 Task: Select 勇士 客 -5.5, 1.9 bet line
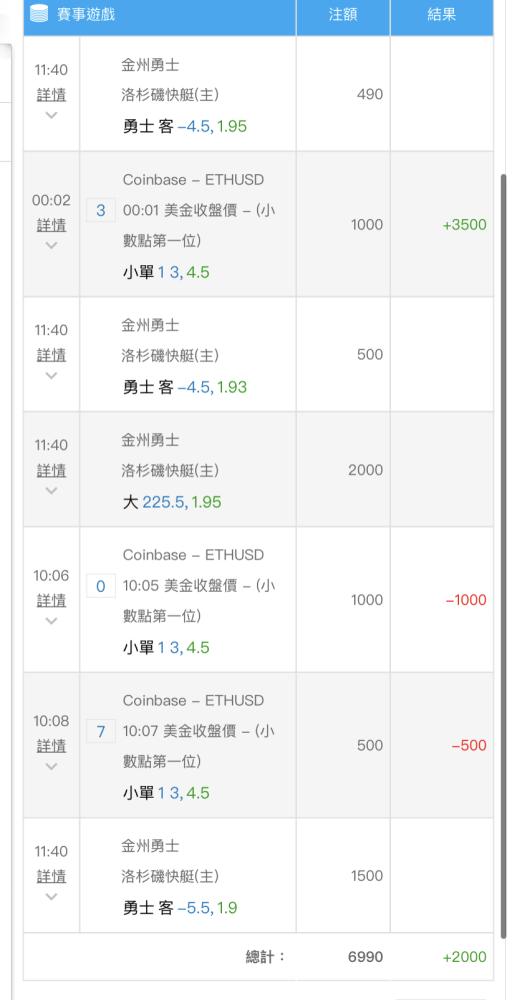[180, 908]
